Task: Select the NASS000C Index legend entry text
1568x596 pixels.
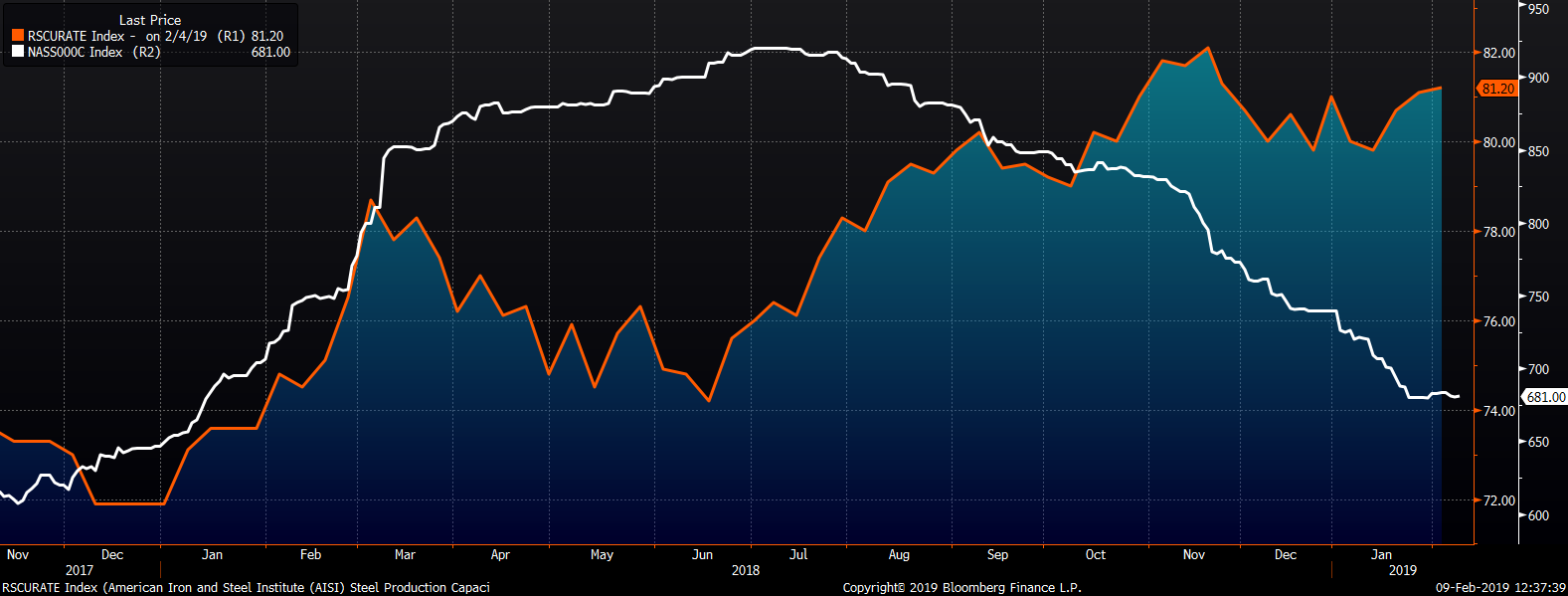Action: point(76,52)
